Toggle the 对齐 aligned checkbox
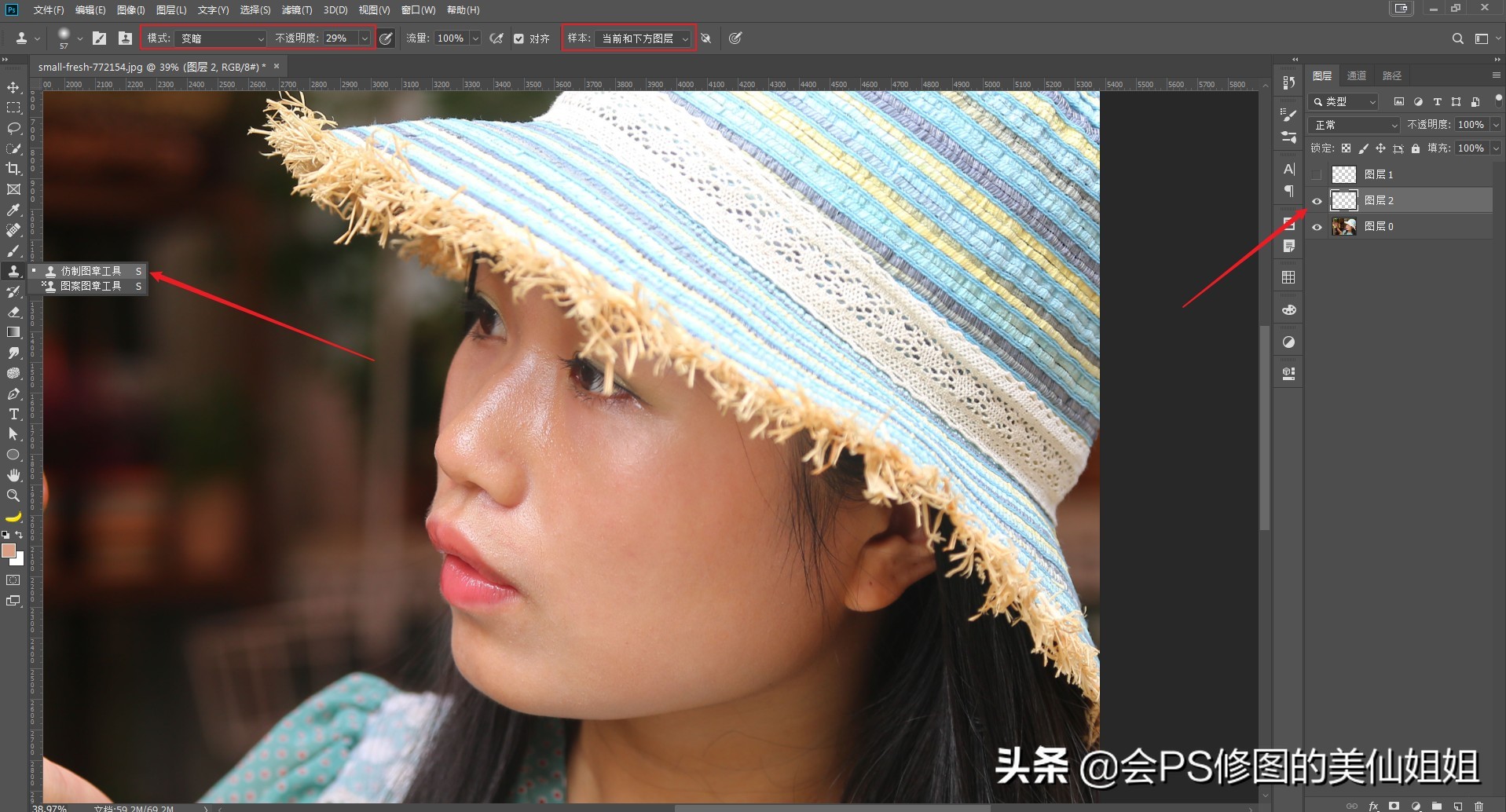Image resolution: width=1506 pixels, height=812 pixels. pyautogui.click(x=518, y=38)
